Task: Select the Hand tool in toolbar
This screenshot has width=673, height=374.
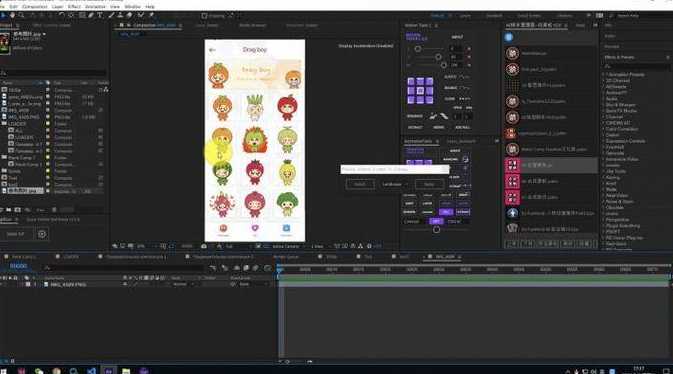Action: click(12, 15)
